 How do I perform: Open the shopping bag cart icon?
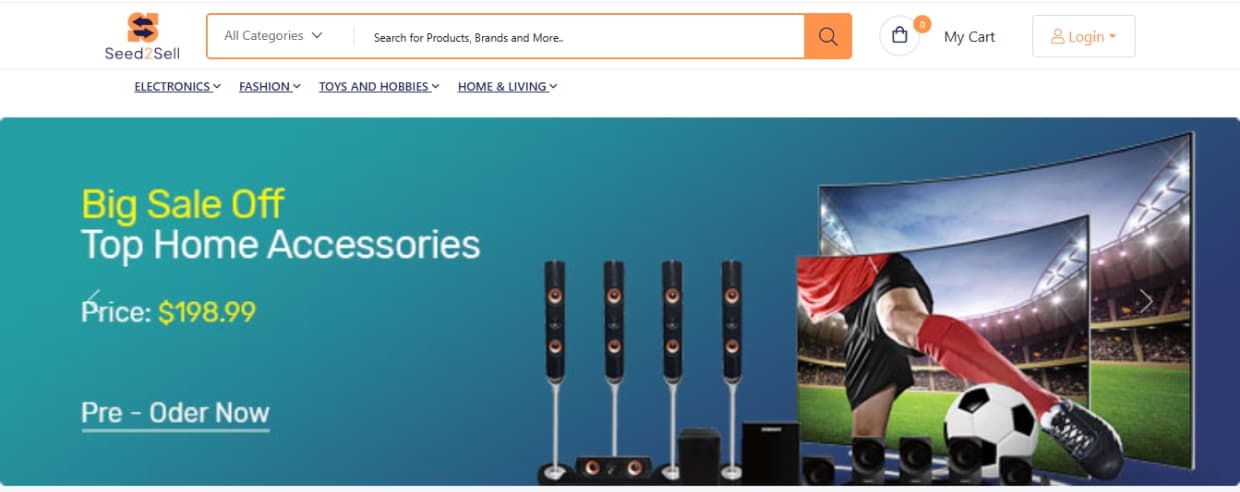click(x=900, y=36)
